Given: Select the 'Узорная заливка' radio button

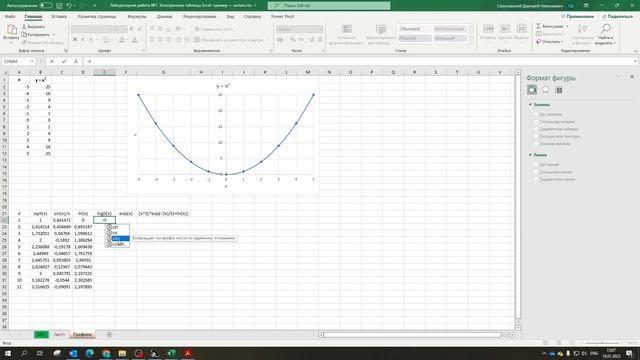Looking at the screenshot, I should point(536,144).
